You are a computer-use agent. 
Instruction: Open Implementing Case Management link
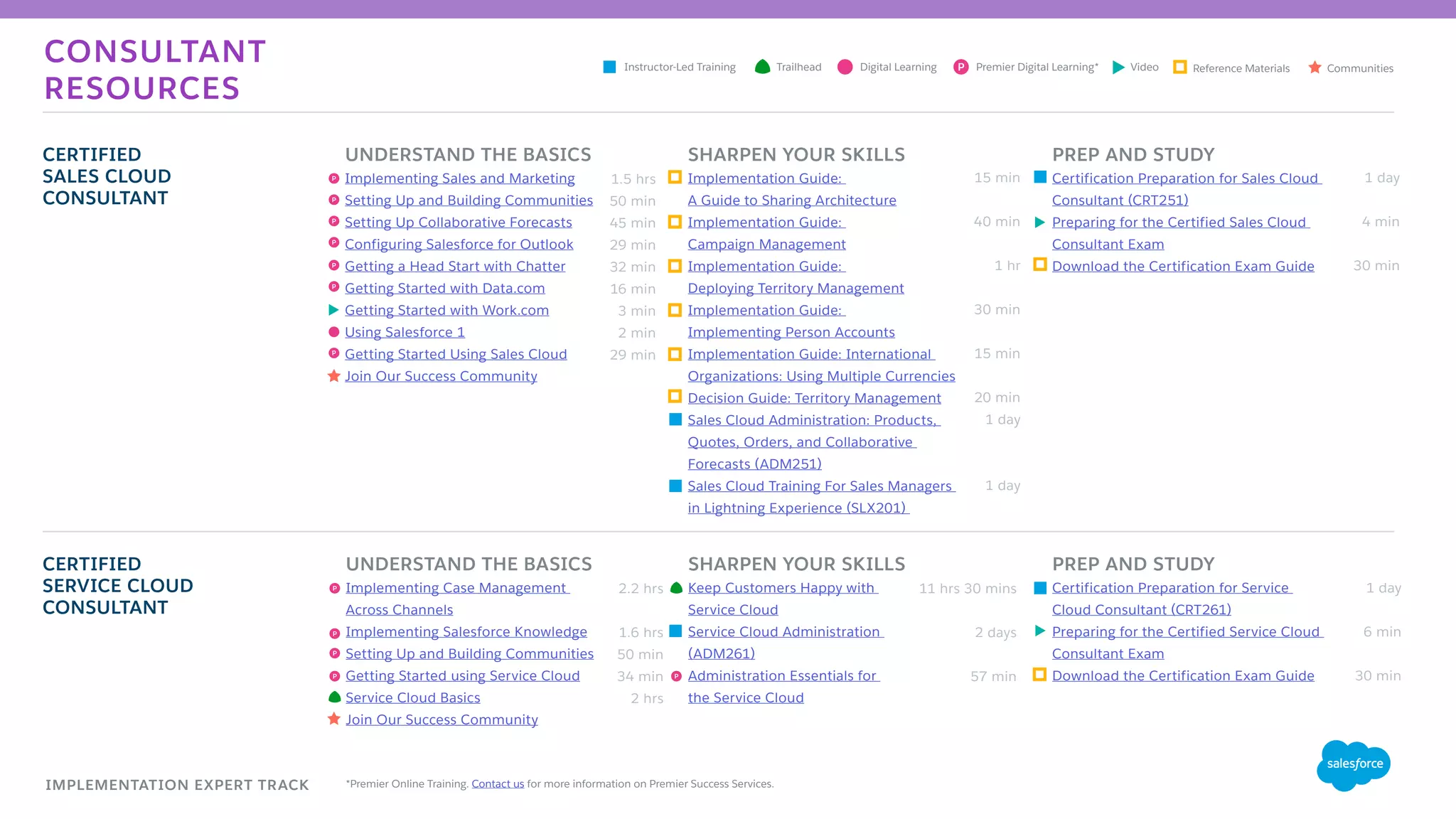pos(457,599)
